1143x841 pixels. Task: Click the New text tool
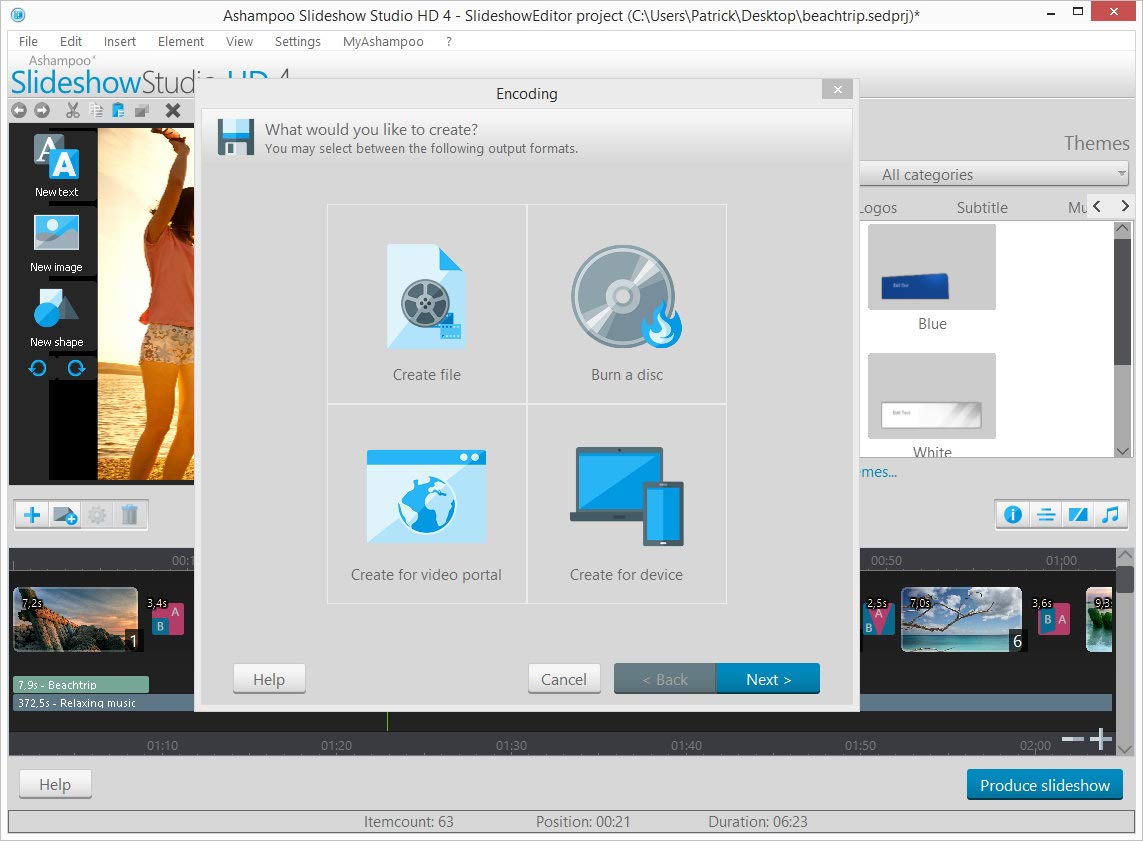click(x=56, y=165)
